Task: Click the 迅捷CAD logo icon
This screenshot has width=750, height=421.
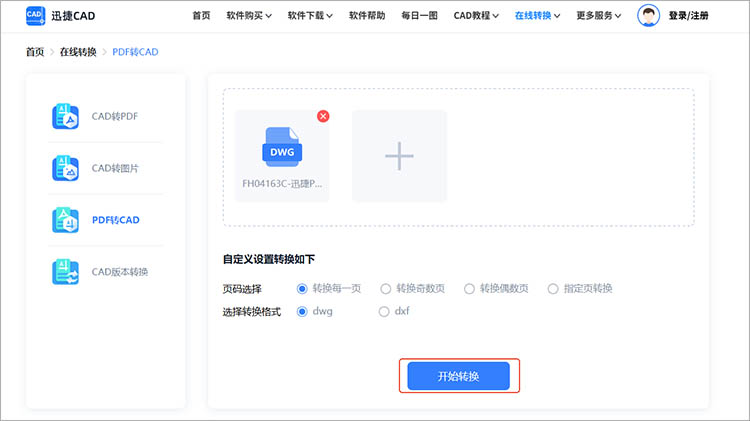Action: (36, 16)
